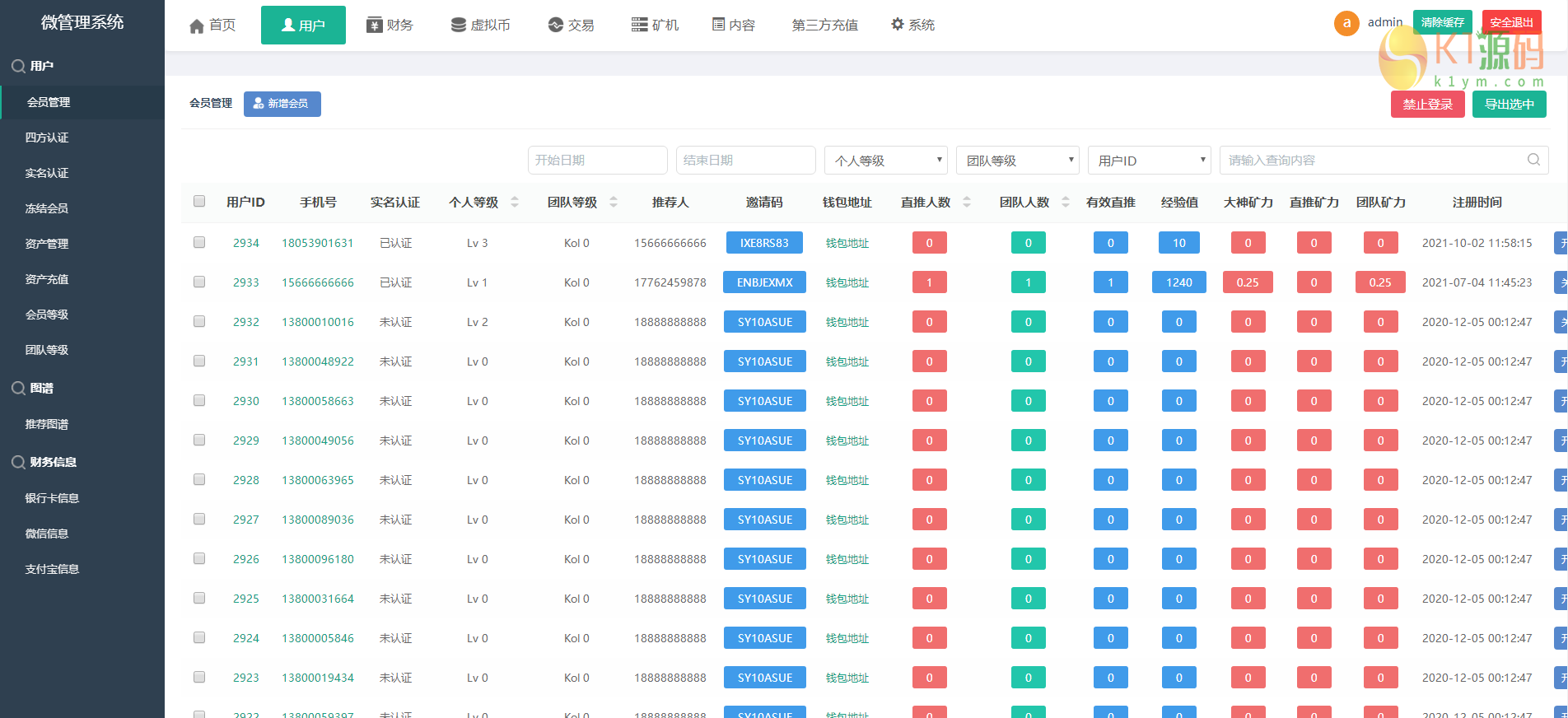Click the exchange icon beside 交易
The height and width of the screenshot is (718, 1568).
[556, 25]
